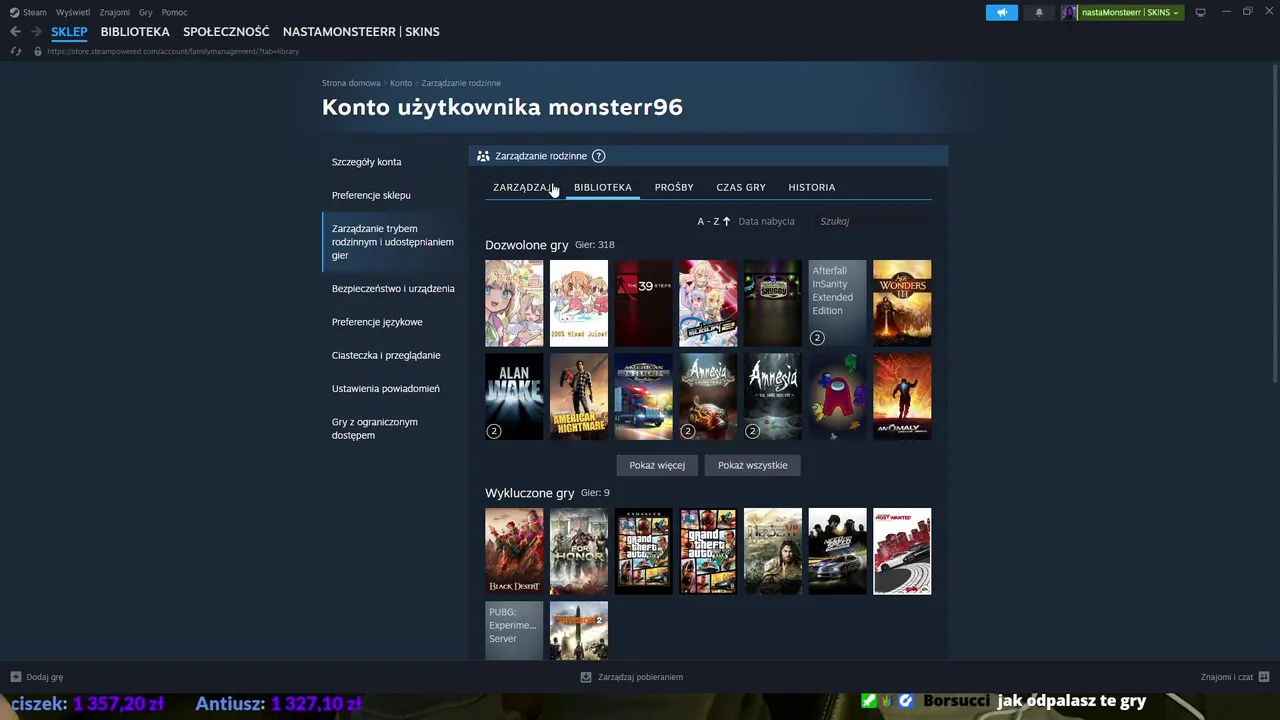
Task: Open friends and chat icon
Action: pos(1264,677)
